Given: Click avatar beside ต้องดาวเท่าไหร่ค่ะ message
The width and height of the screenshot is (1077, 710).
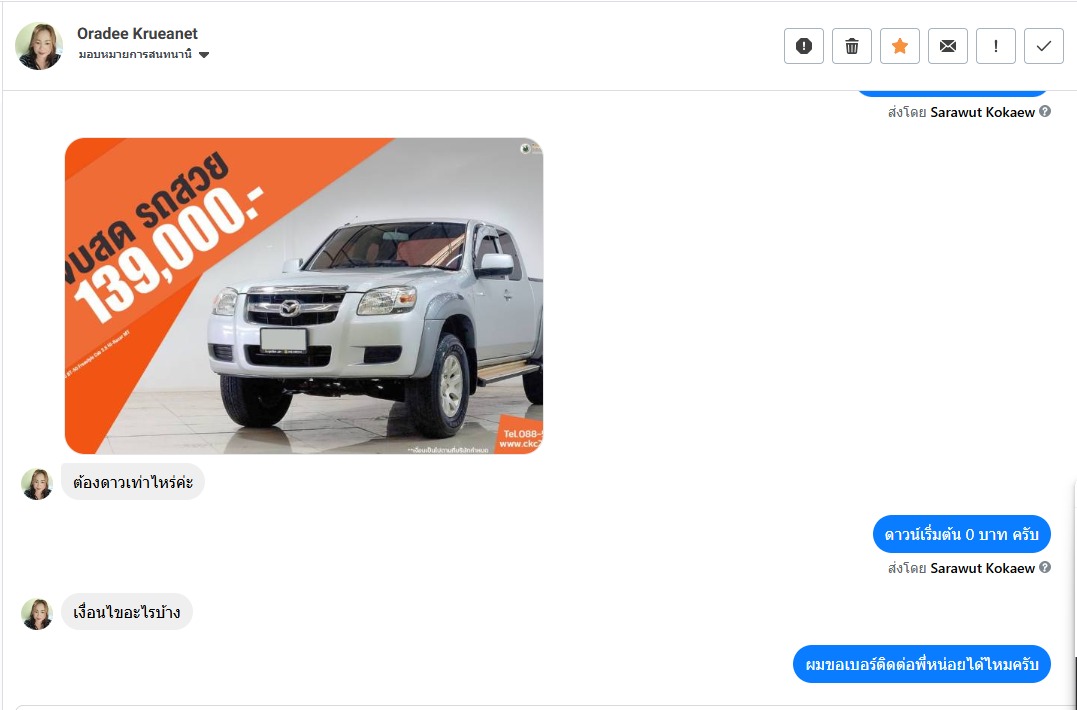Looking at the screenshot, I should [37, 484].
